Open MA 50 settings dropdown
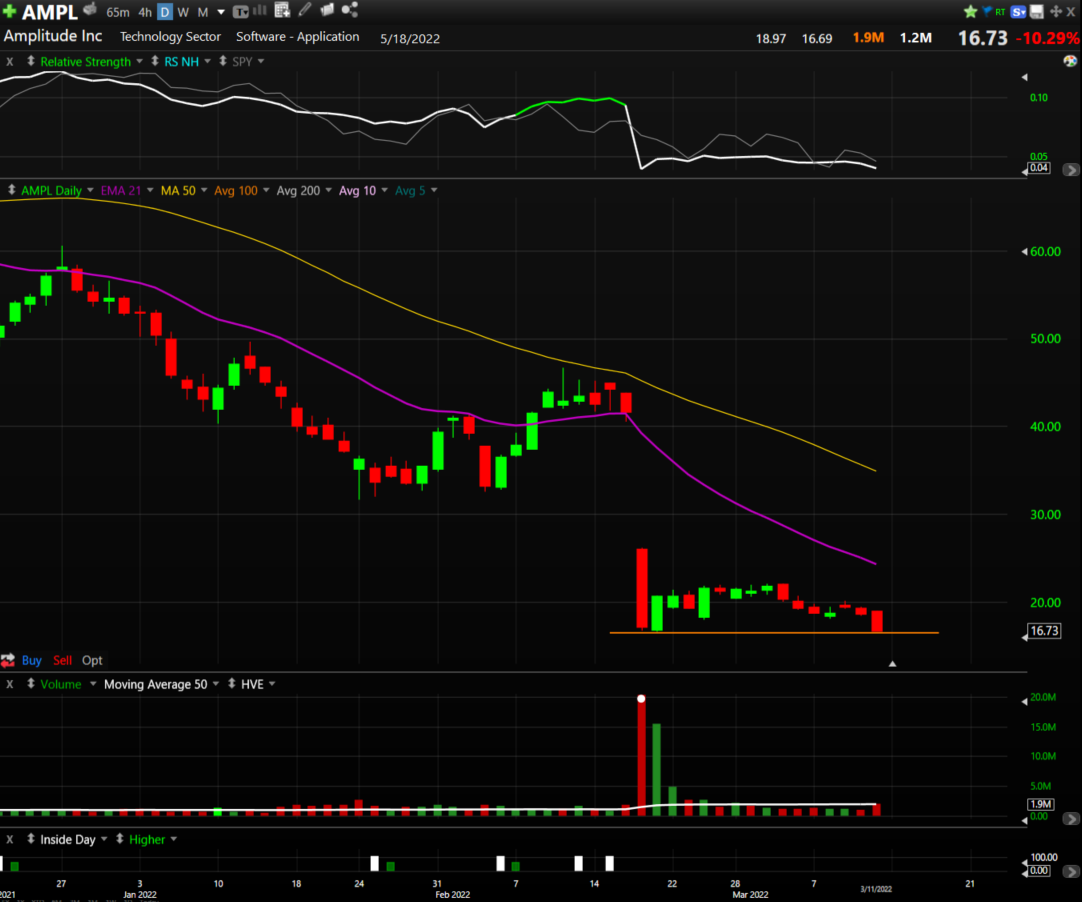The image size is (1082, 902). point(204,190)
